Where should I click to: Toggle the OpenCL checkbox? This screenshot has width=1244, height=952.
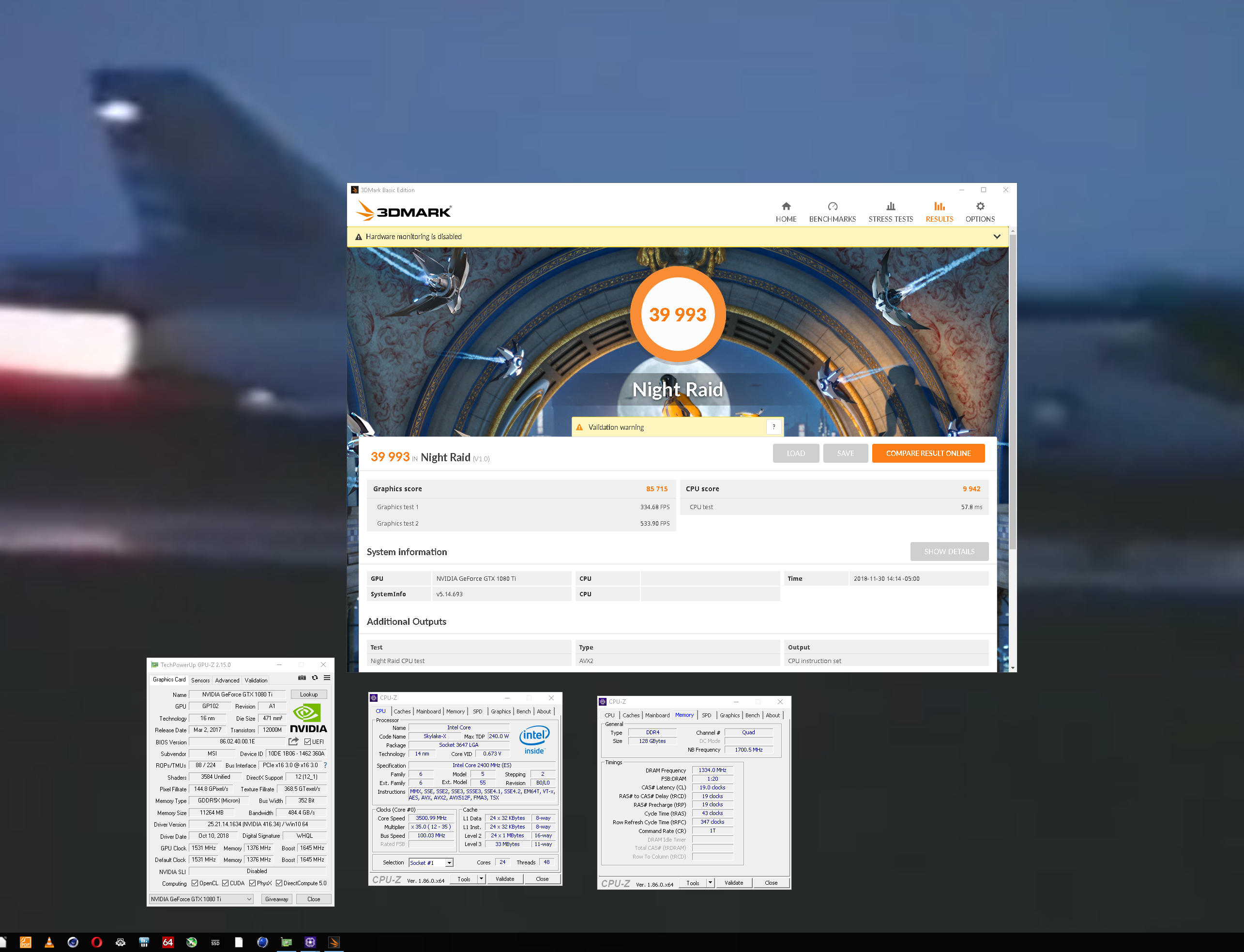pyautogui.click(x=195, y=883)
